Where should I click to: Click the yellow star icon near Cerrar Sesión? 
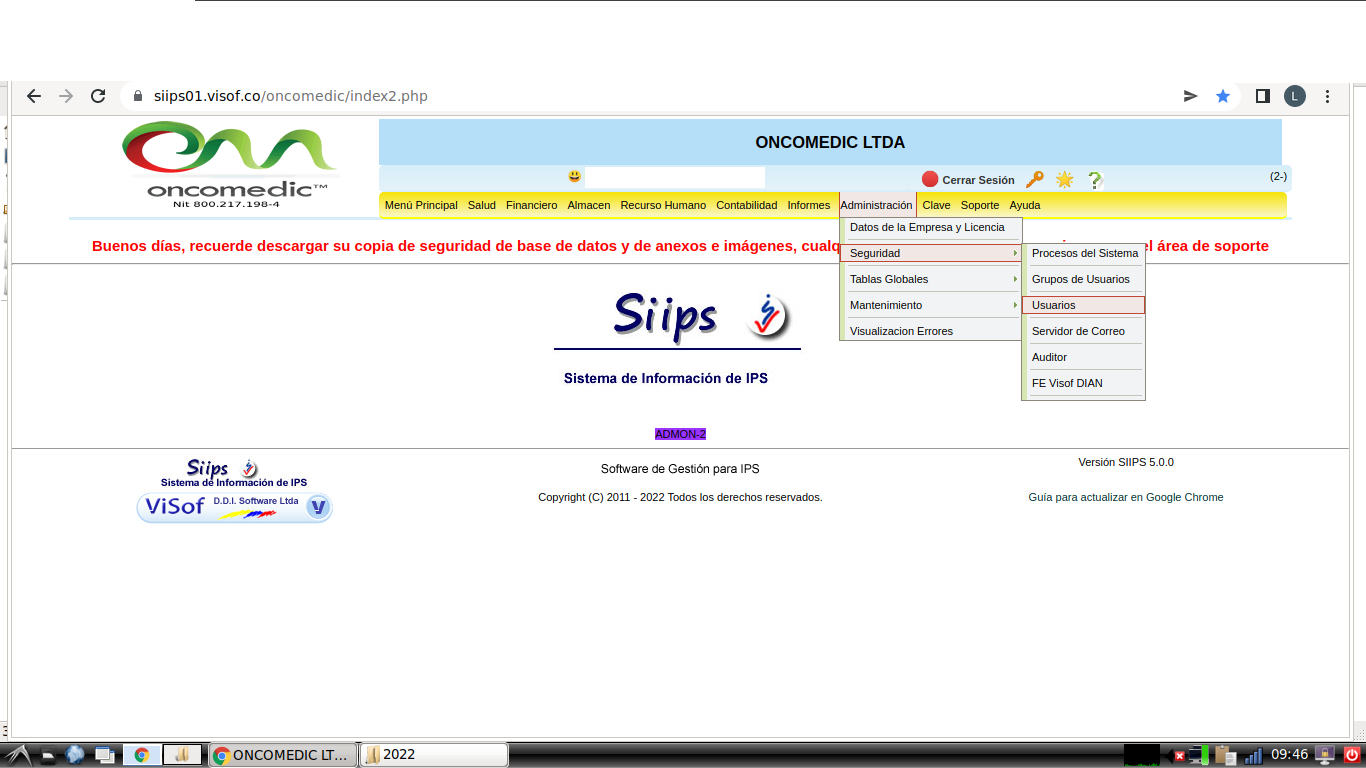[x=1064, y=179]
